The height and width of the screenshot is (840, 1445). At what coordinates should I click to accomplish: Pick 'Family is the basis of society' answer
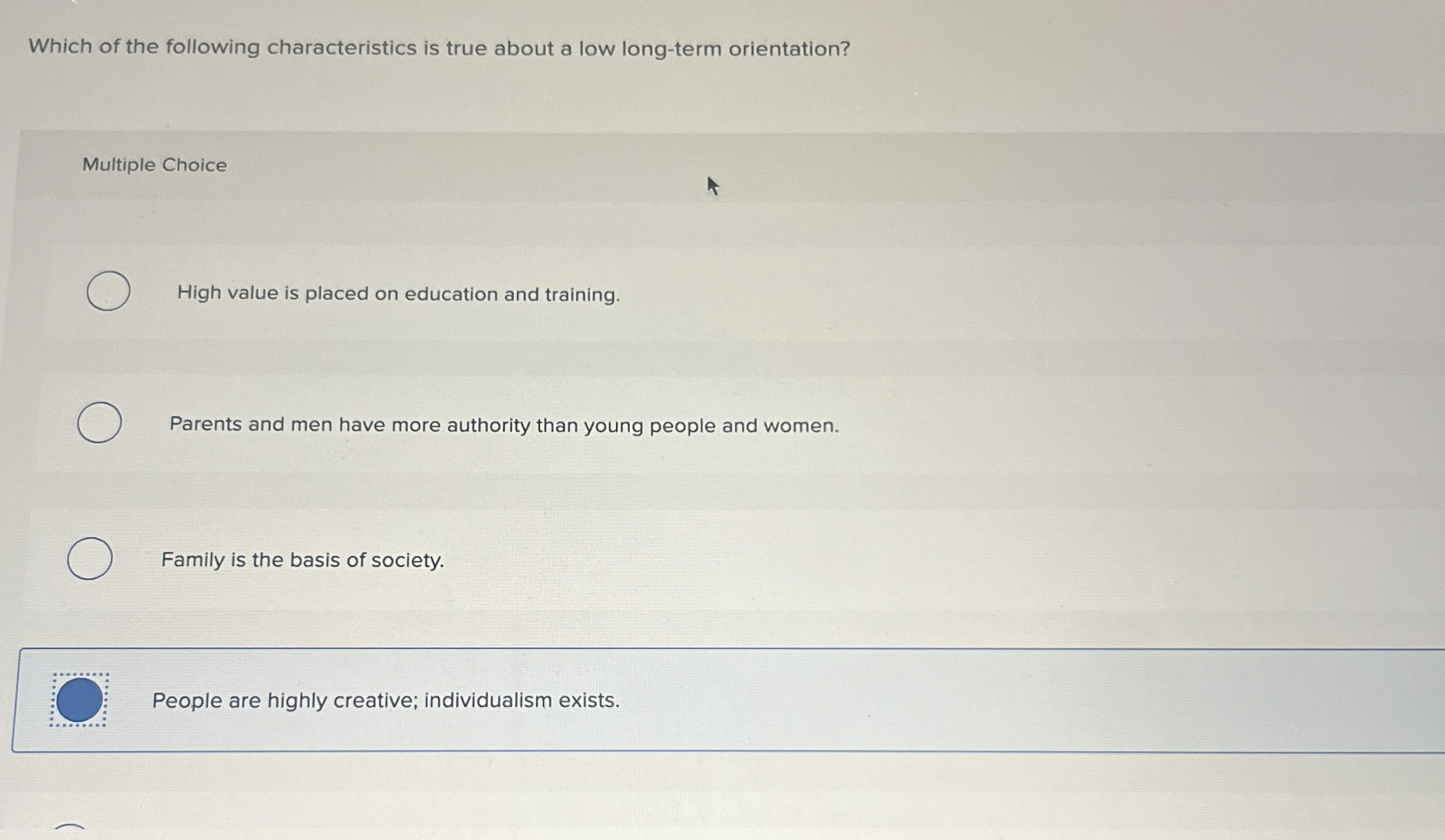[302, 560]
